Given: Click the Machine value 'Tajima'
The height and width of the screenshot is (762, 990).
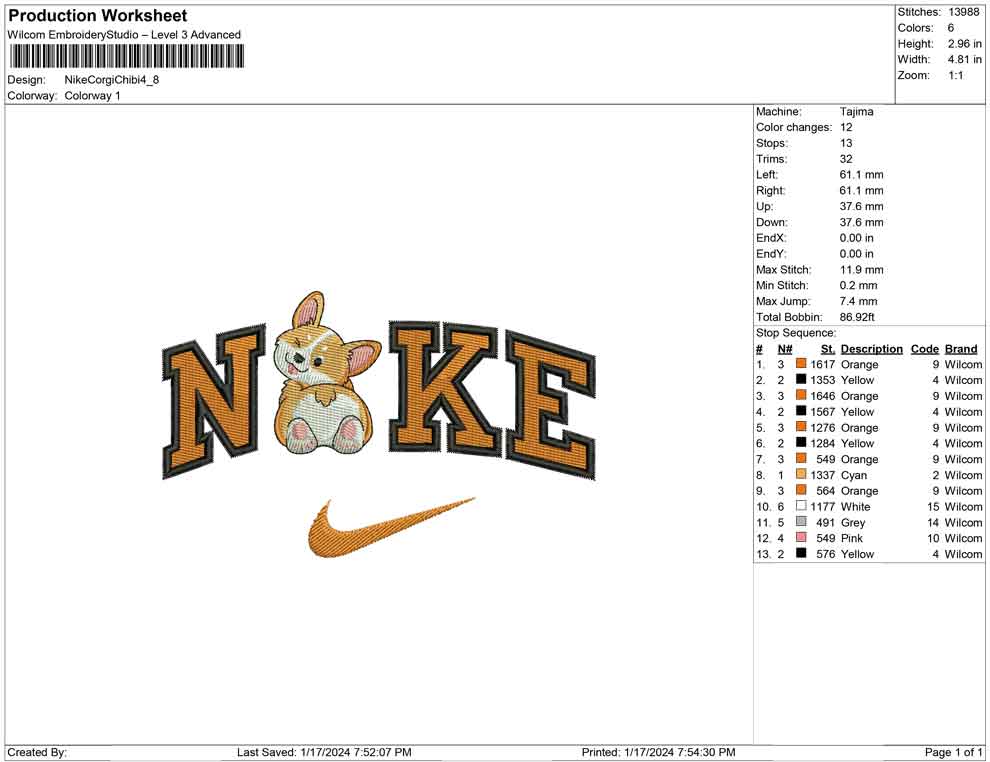Looking at the screenshot, I should click(x=857, y=111).
